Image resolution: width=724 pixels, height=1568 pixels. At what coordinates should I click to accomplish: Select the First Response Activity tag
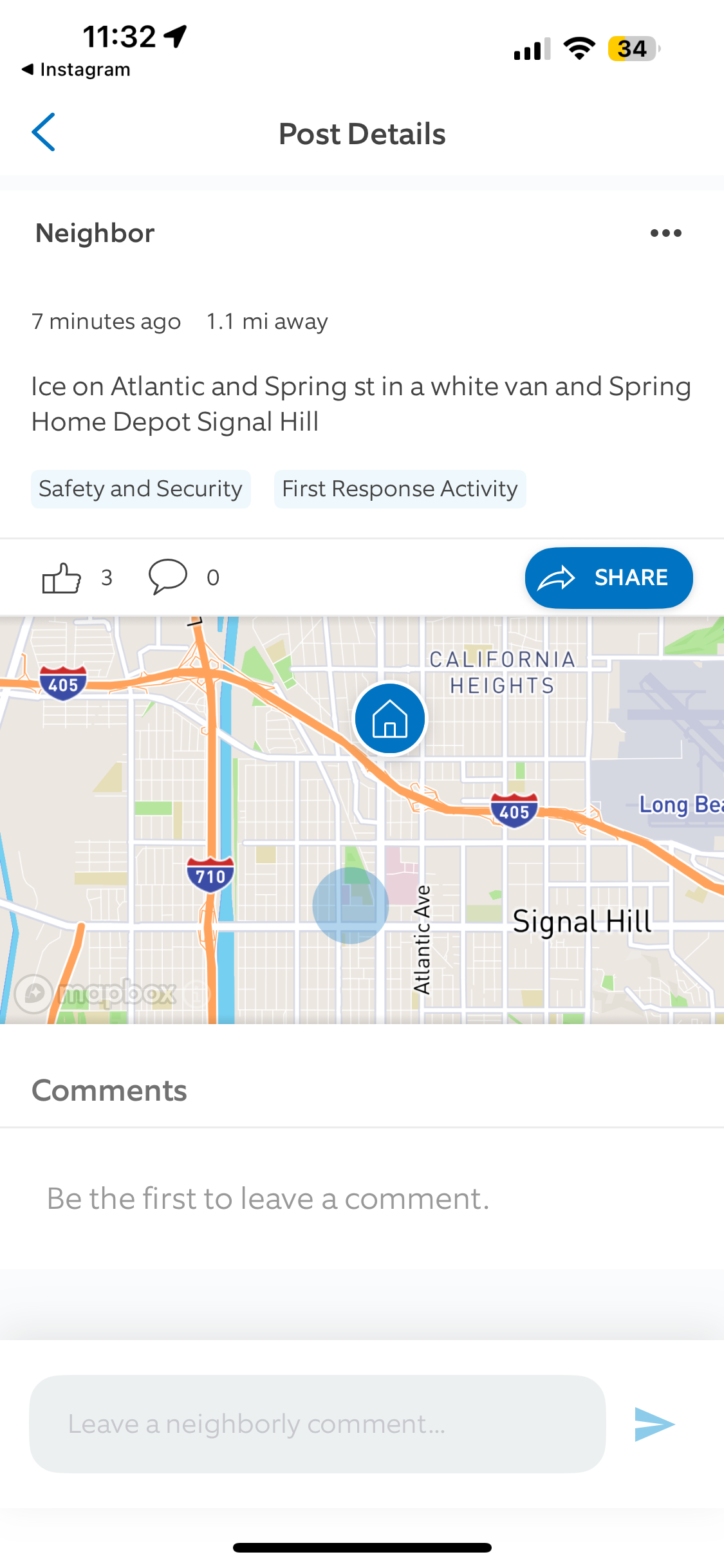click(400, 489)
